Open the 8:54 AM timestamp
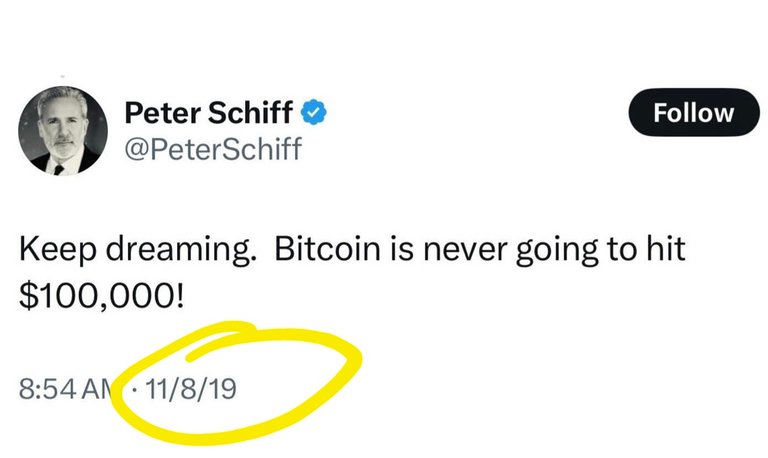This screenshot has width=768, height=458. coord(67,389)
